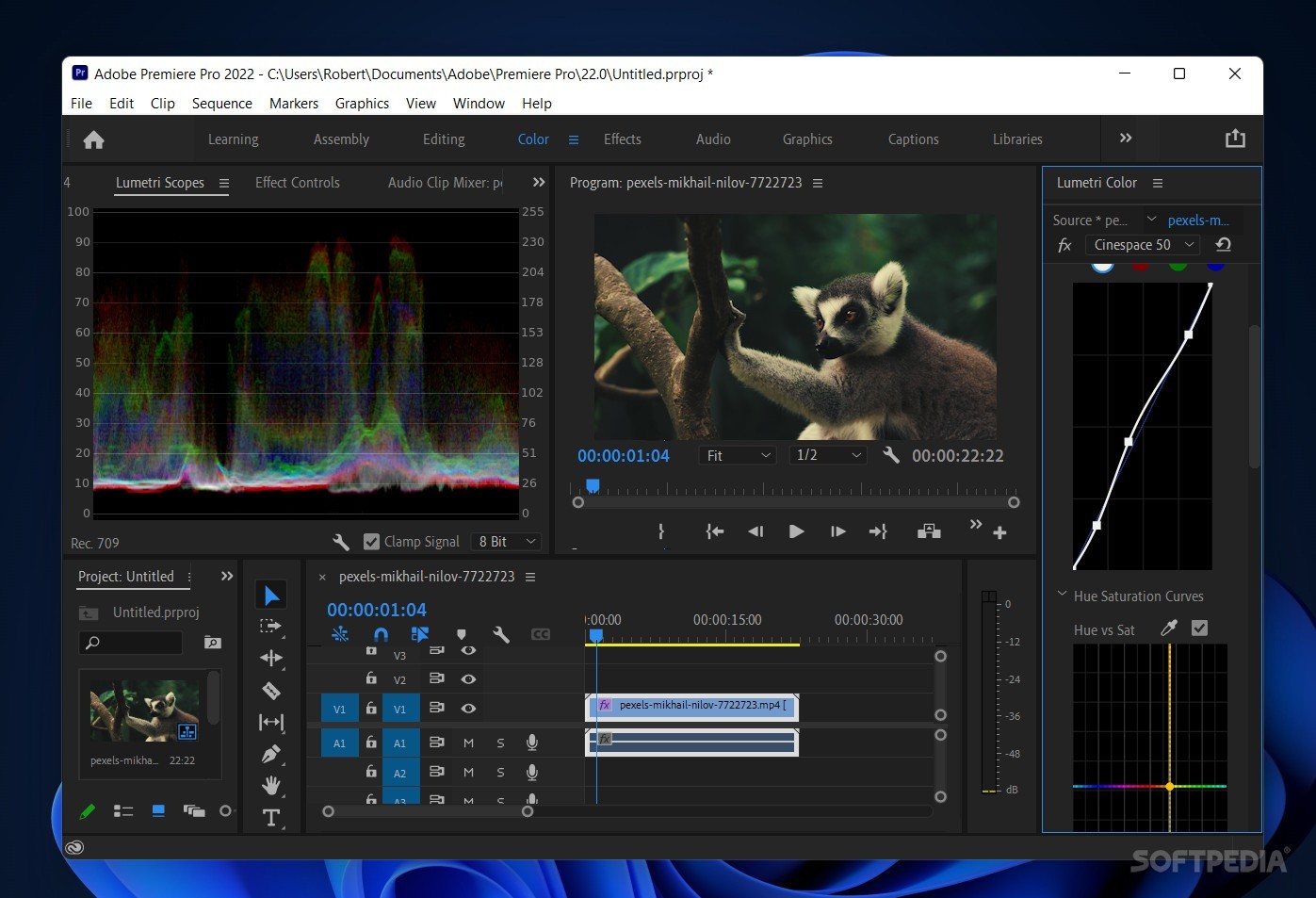Click the pexels-m… sequence clip link
This screenshot has height=898, width=1316.
1197,220
